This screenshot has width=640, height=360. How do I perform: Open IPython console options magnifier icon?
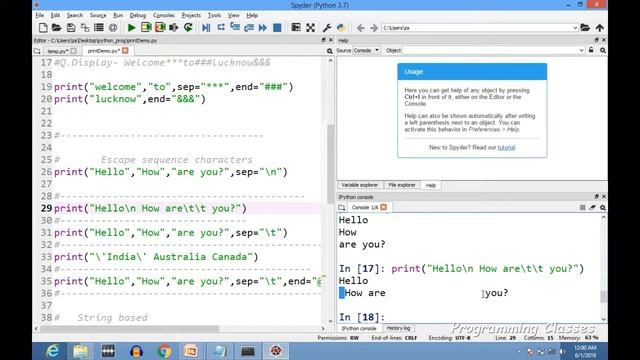603,208
